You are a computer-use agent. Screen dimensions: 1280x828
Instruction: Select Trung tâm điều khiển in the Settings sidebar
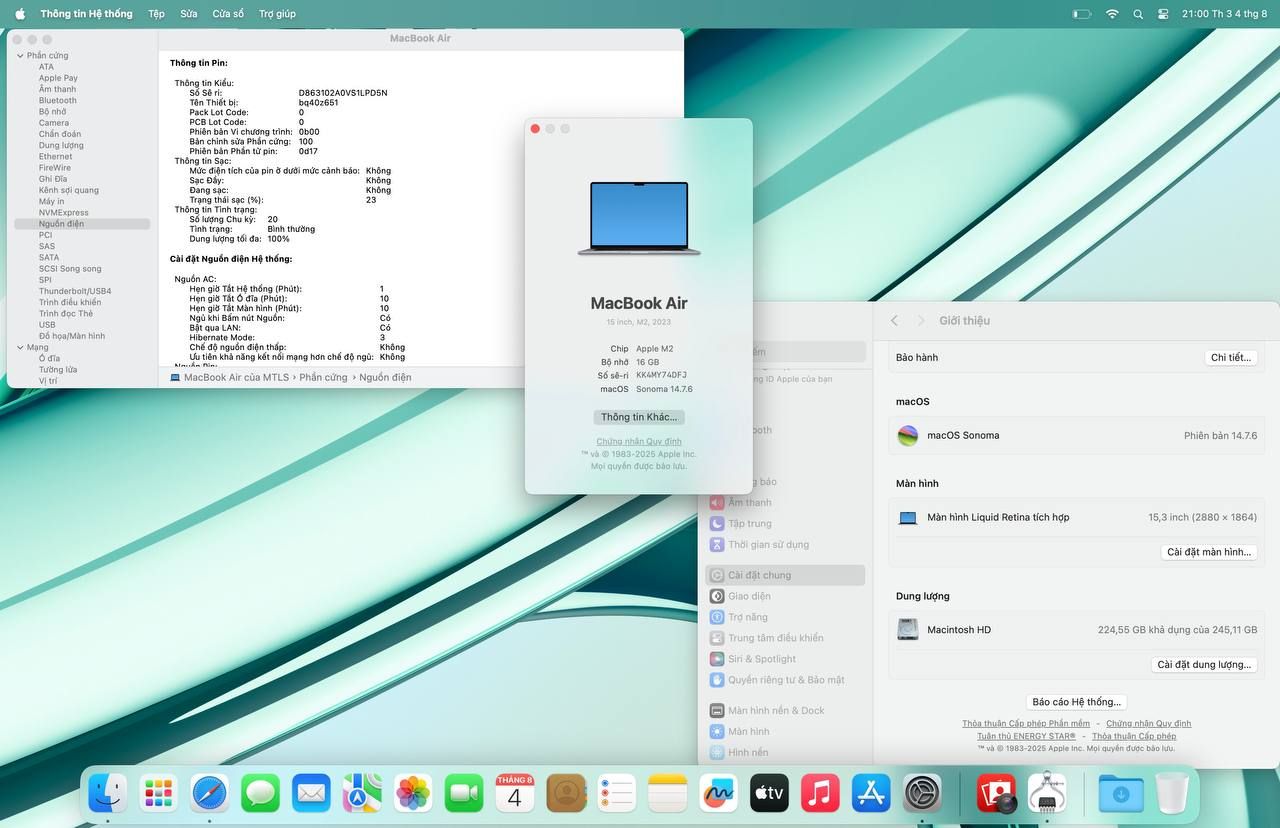(x=785, y=638)
